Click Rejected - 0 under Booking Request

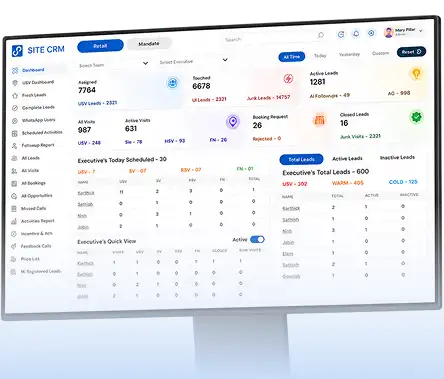[x=267, y=139]
